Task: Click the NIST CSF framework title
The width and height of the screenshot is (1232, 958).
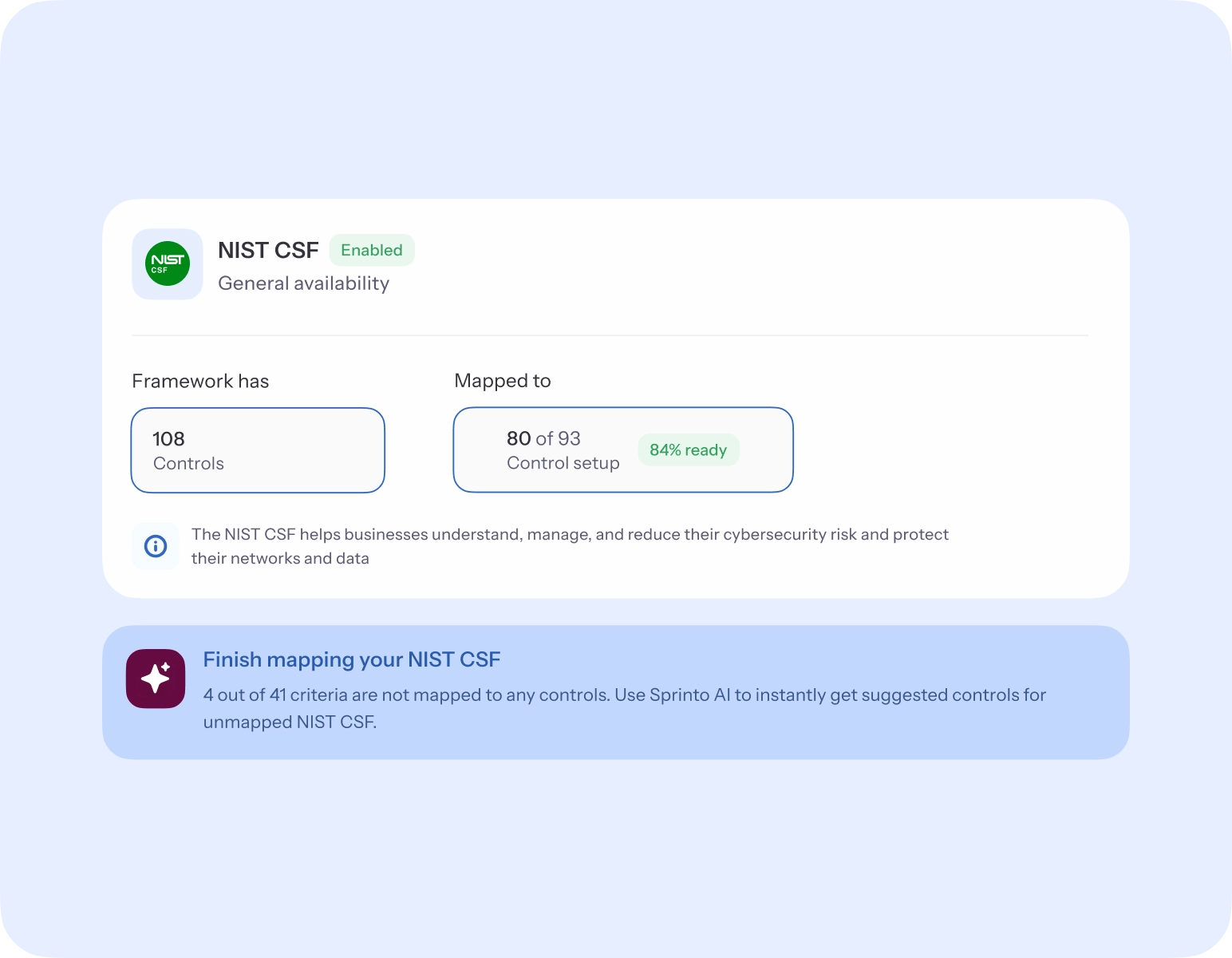Action: pos(268,251)
